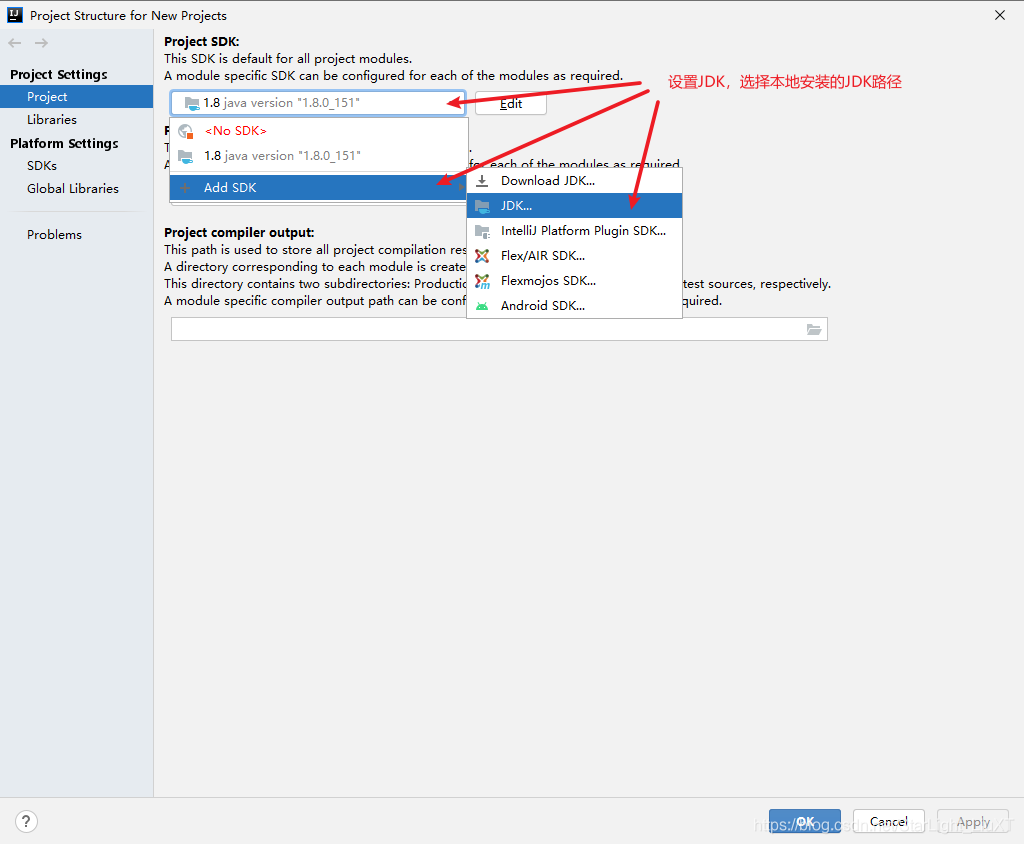Browse for compiler output folder icon
The width and height of the screenshot is (1024, 844).
tap(814, 329)
